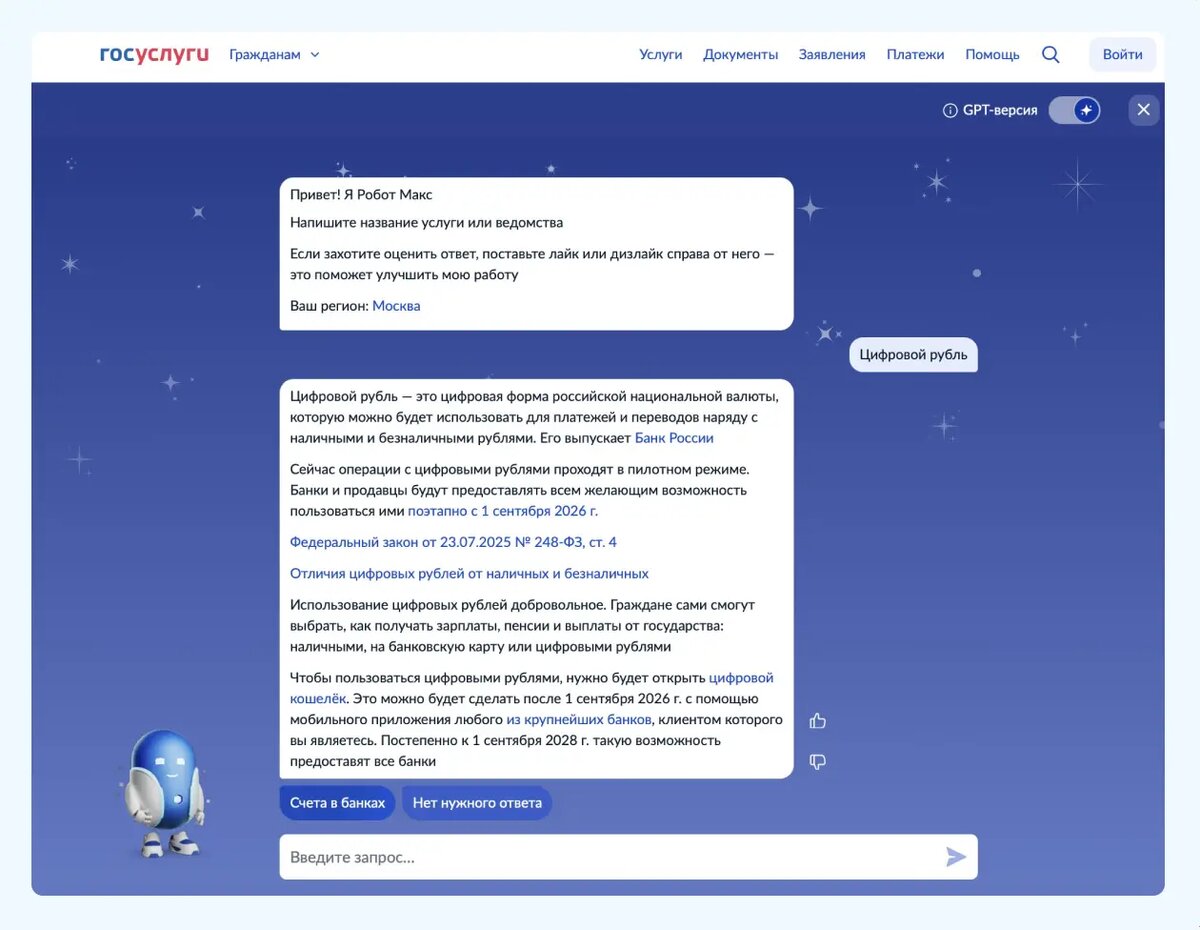1200x930 pixels.
Task: Click the Цифровой рубль user message
Action: pos(913,355)
